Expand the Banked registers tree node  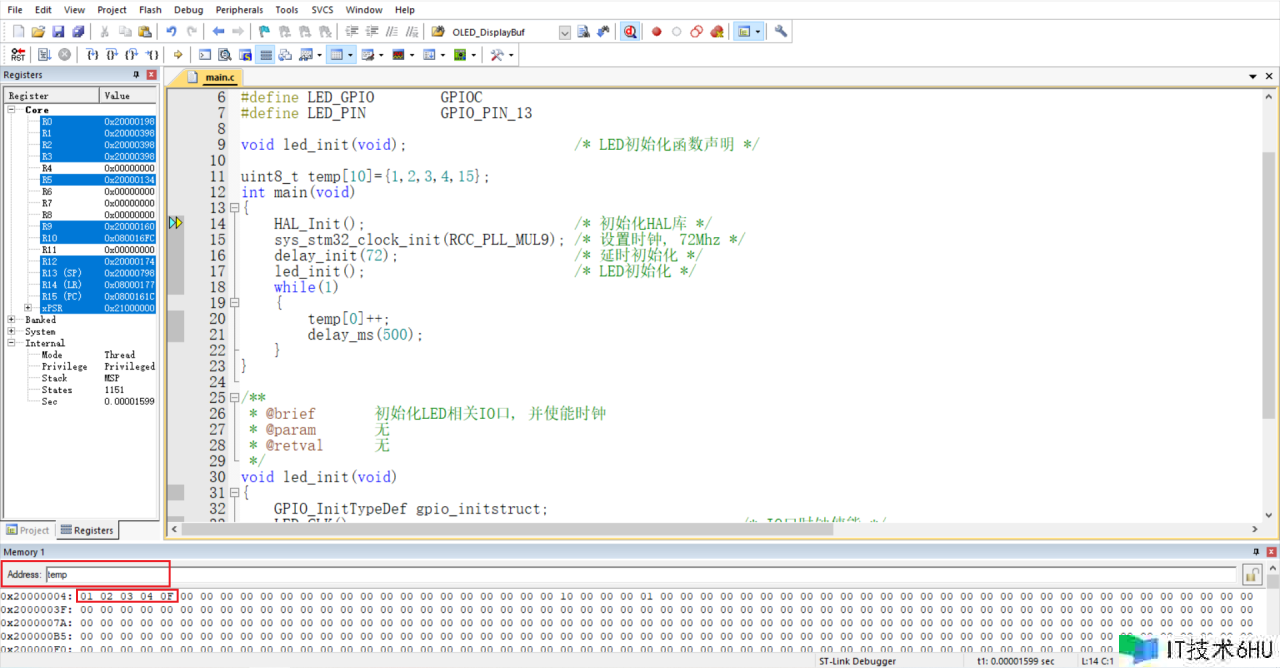coord(11,320)
